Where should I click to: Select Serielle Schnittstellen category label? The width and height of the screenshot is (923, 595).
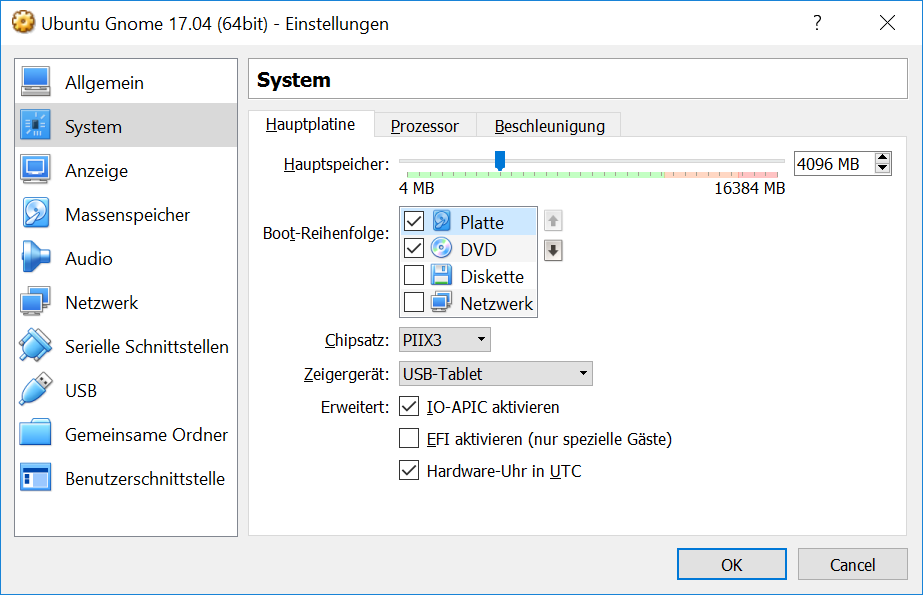click(x=147, y=347)
